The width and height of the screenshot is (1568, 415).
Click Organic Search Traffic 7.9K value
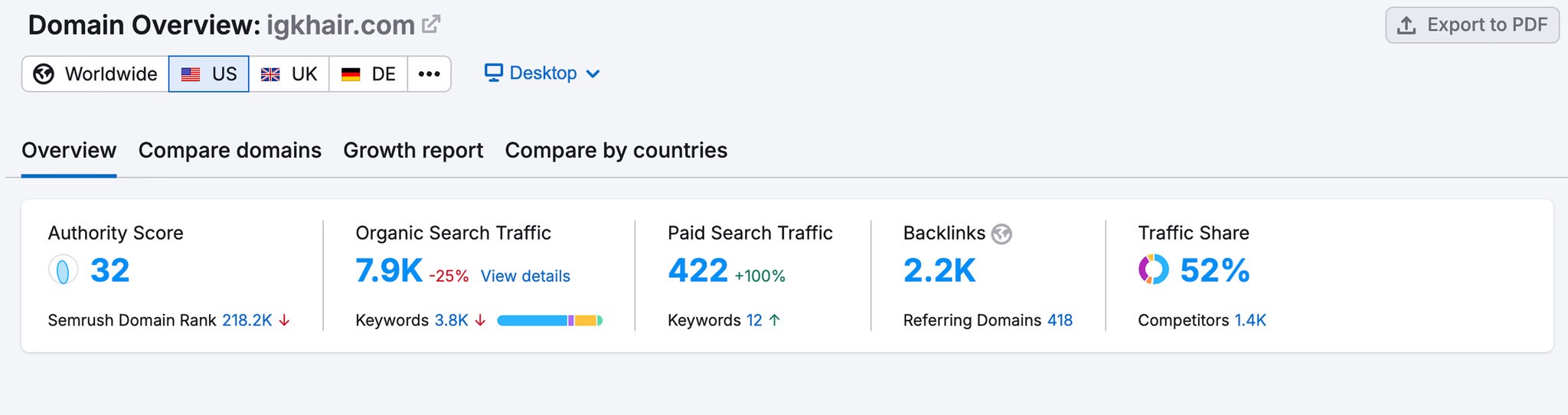pyautogui.click(x=389, y=270)
